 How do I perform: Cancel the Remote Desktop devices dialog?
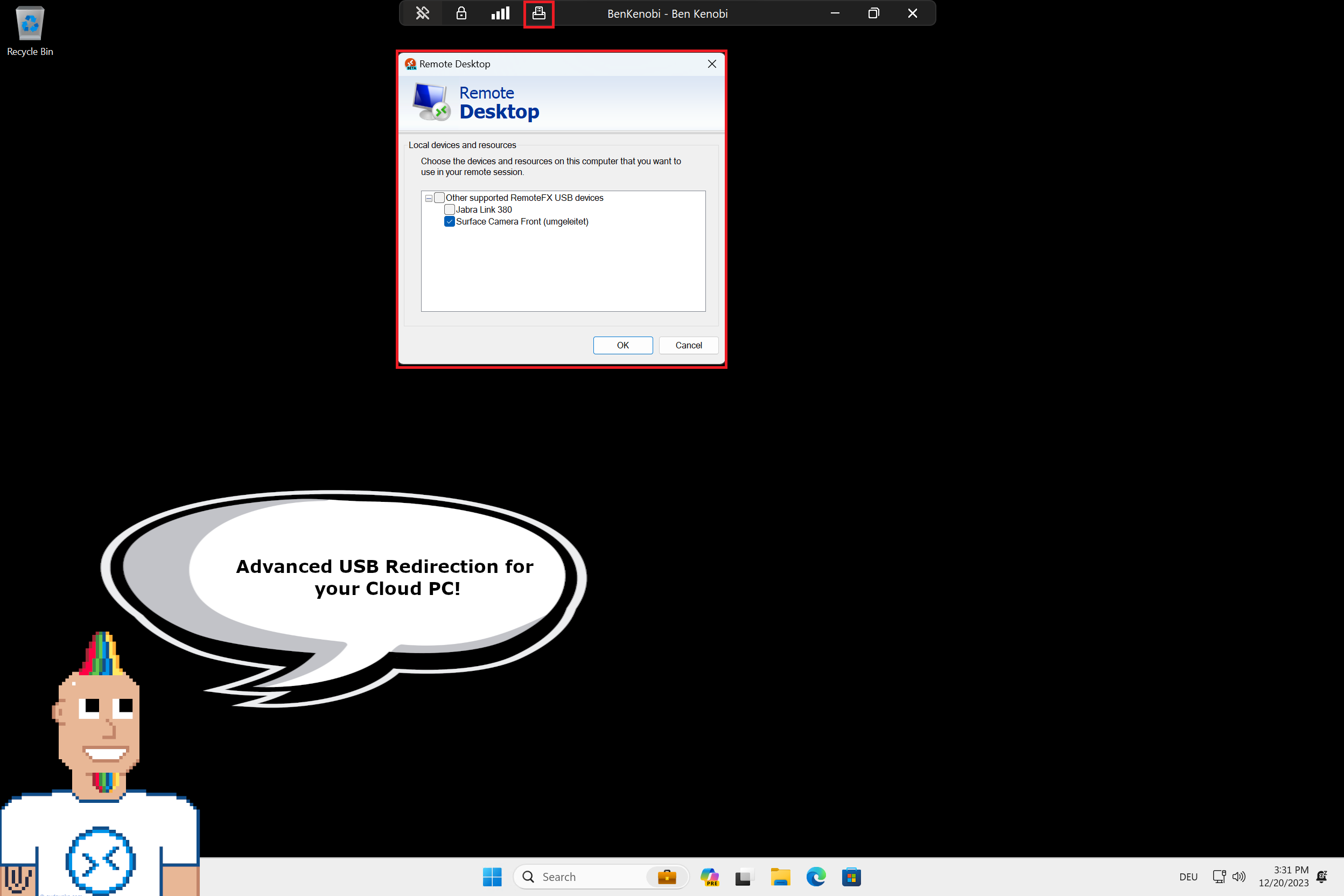pyautogui.click(x=688, y=345)
